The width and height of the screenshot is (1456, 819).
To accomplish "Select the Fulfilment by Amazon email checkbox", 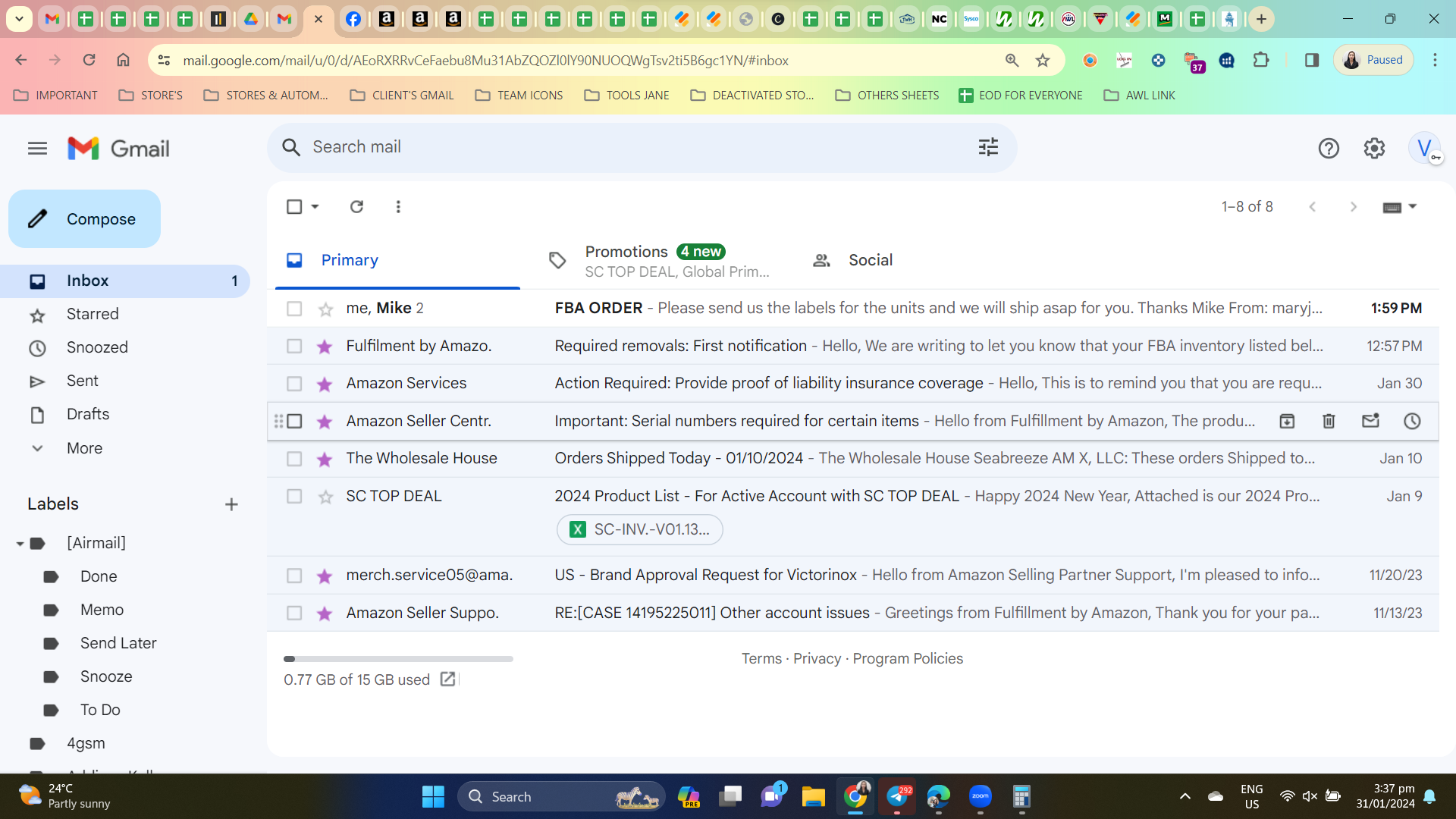I will tap(294, 347).
